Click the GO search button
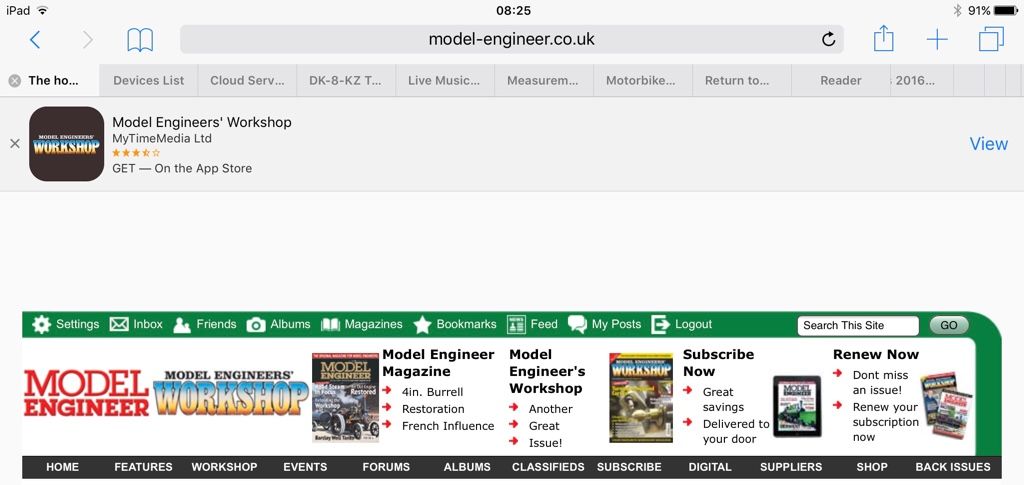 949,326
